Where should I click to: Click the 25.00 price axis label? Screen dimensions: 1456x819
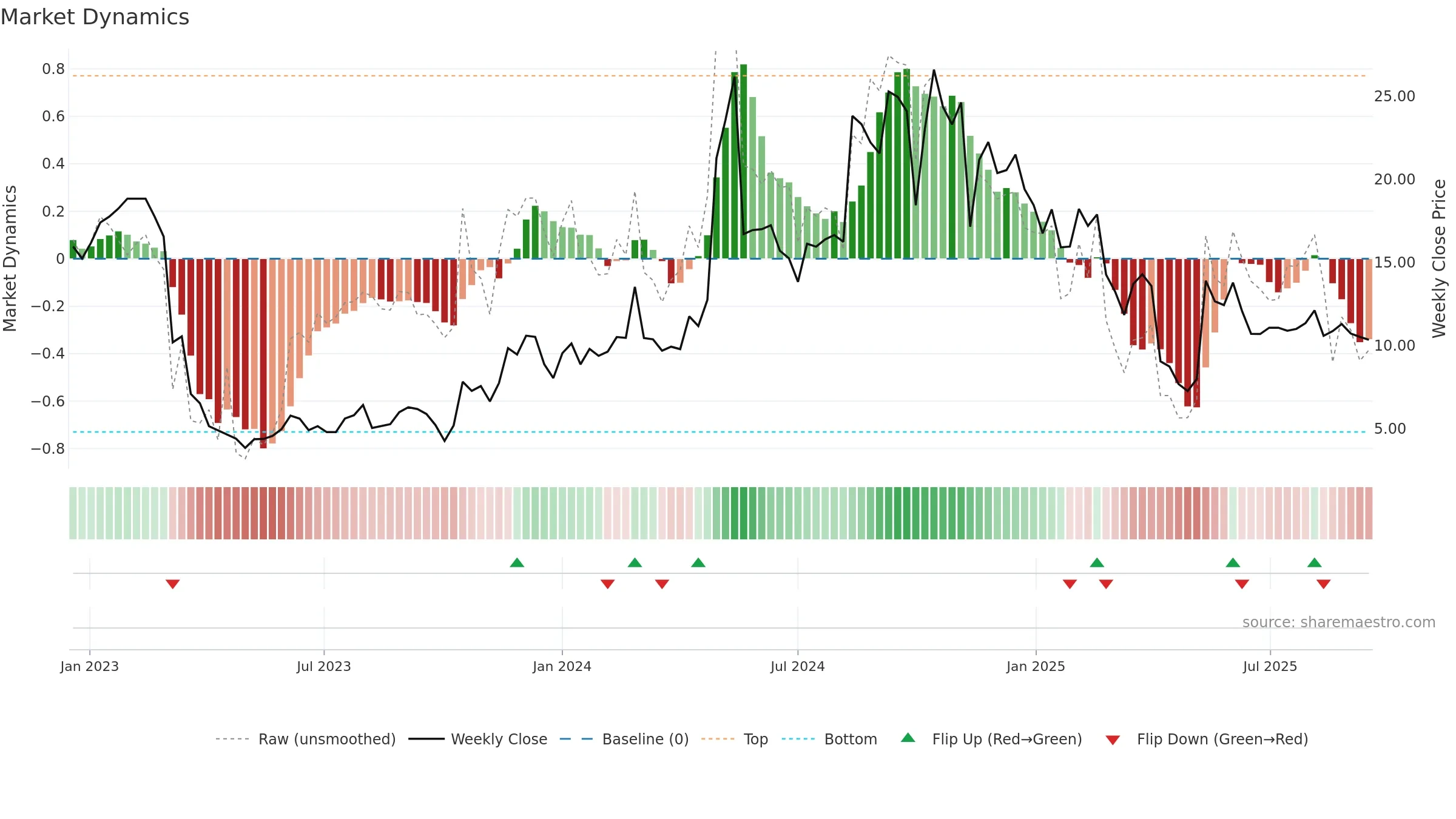[x=1395, y=96]
